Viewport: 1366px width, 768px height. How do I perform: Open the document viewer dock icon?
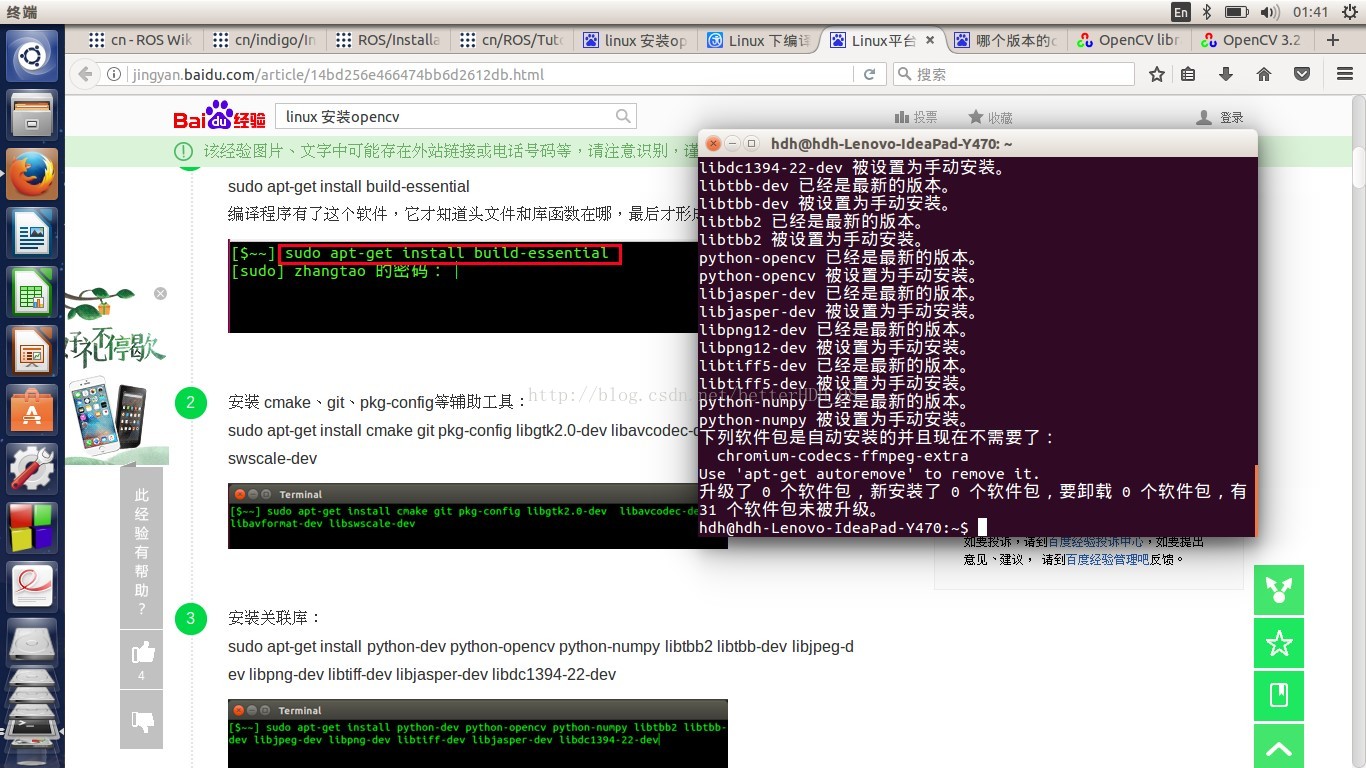32,585
